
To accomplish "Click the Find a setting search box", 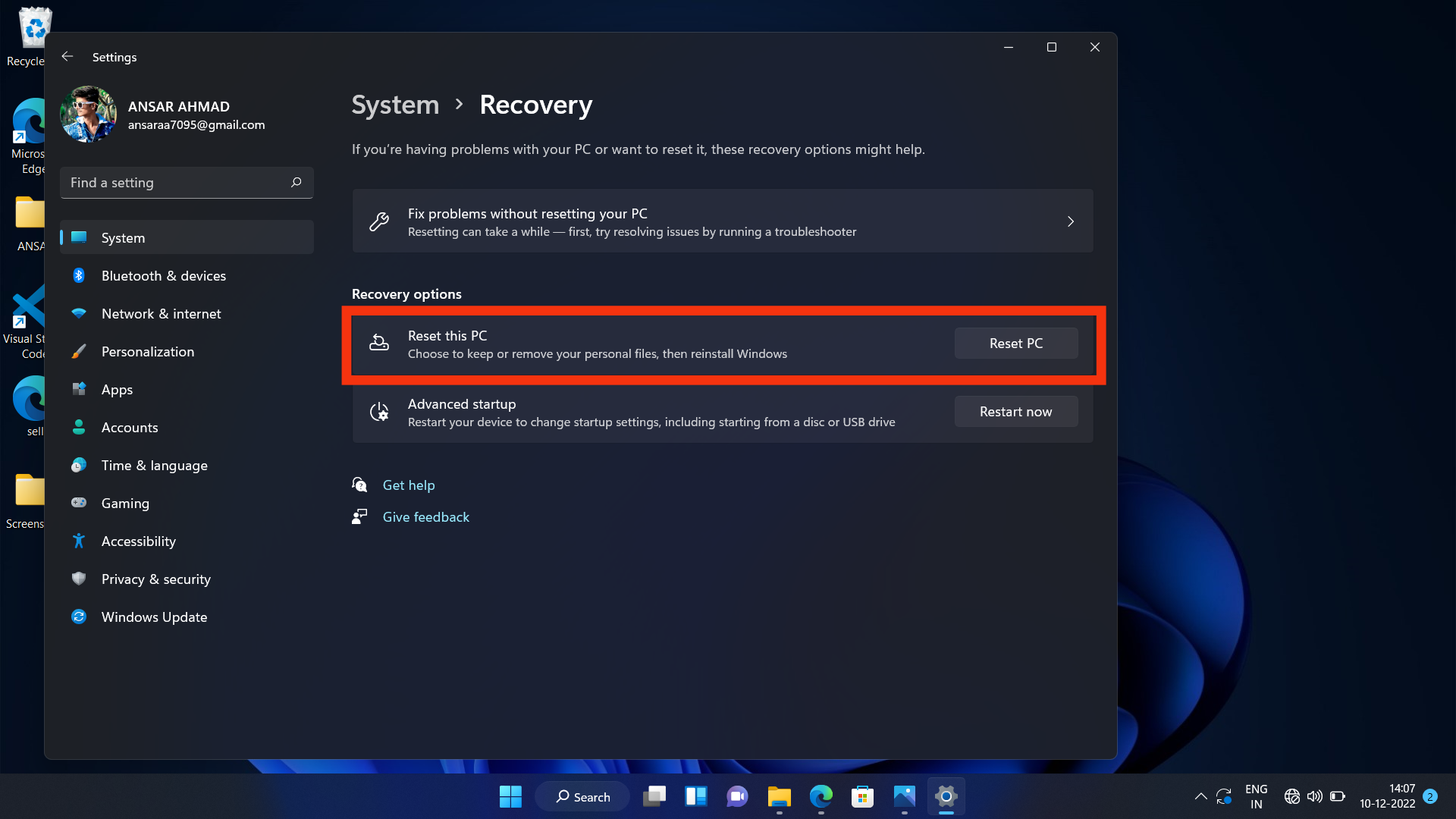I will [x=187, y=182].
